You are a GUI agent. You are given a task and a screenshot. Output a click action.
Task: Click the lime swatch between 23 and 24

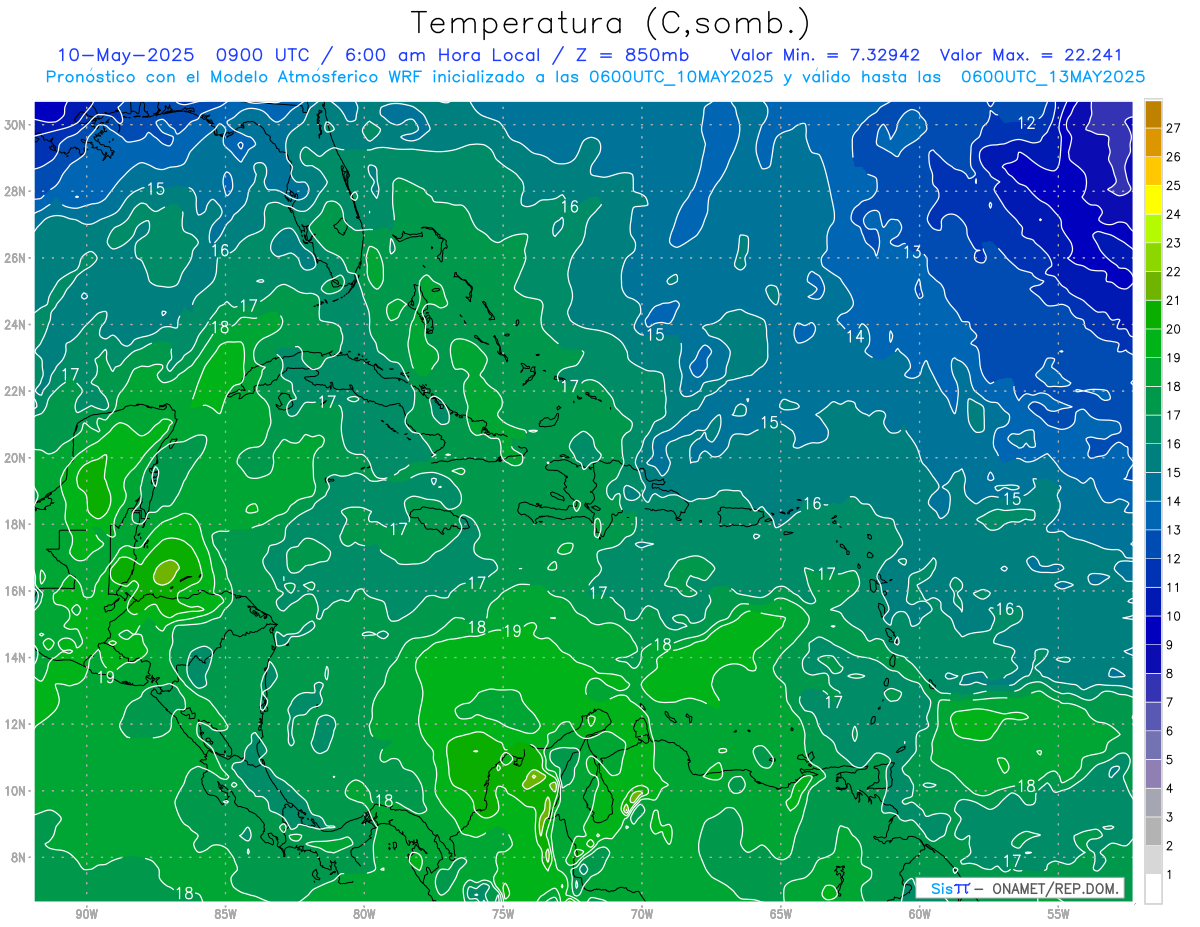click(x=1153, y=229)
